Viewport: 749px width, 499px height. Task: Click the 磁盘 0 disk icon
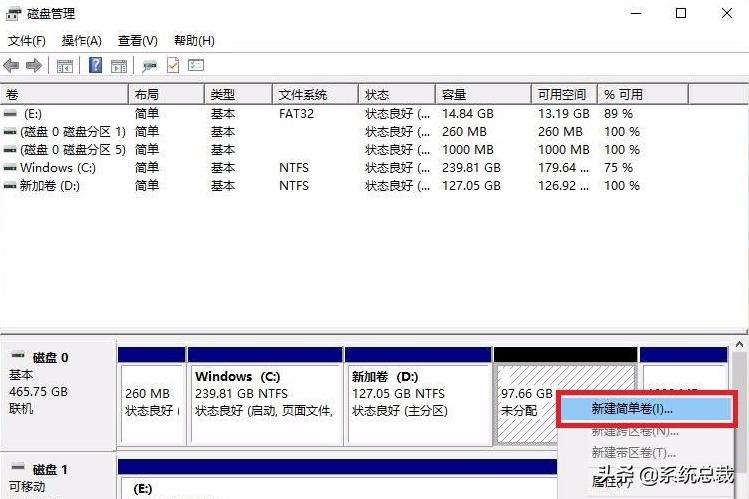(18, 355)
